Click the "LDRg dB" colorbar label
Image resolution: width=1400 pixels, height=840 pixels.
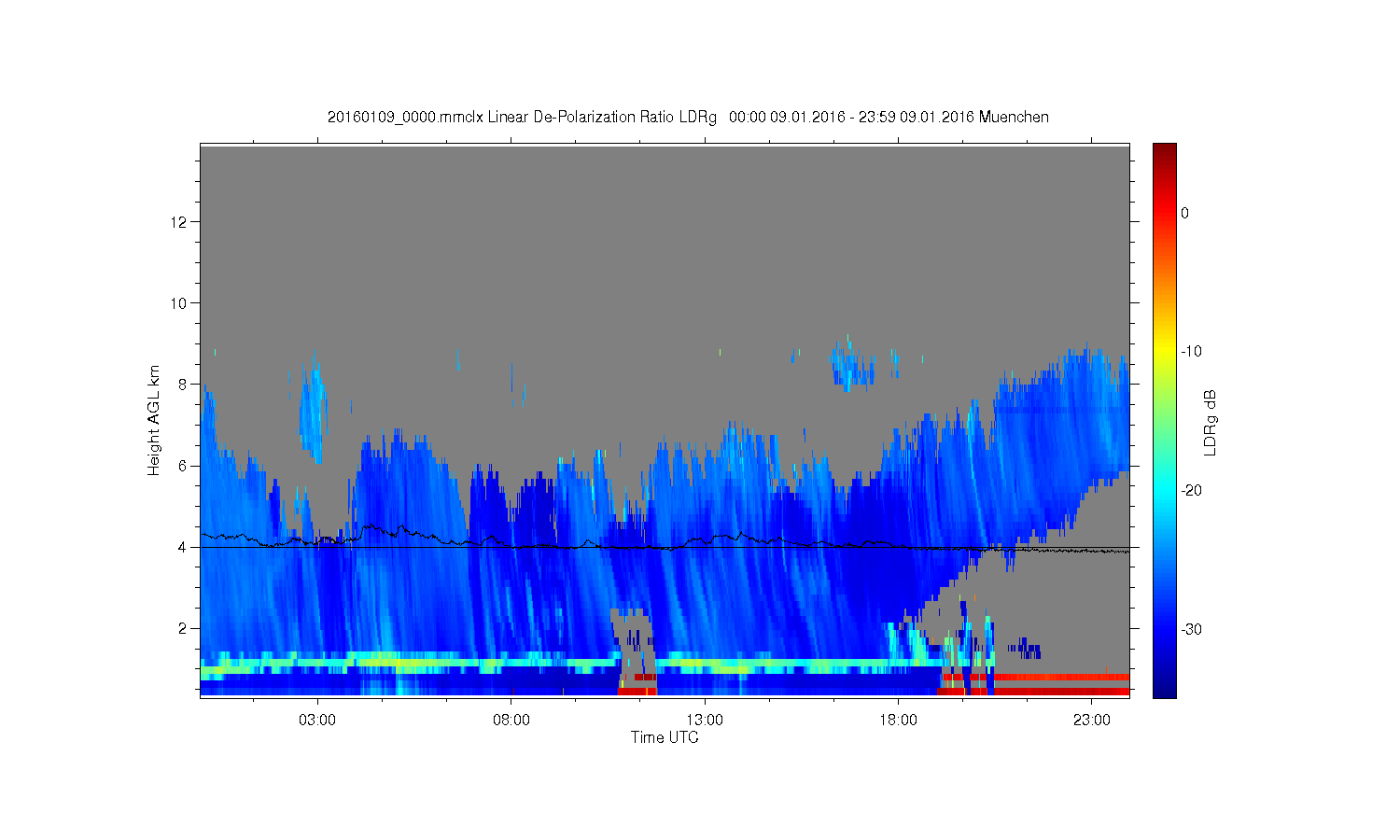(1210, 423)
